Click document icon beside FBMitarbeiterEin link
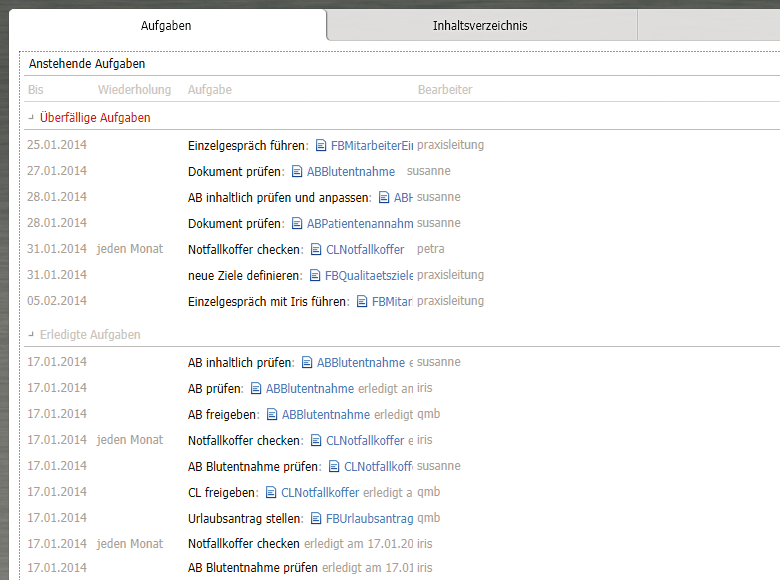 [x=321, y=146]
